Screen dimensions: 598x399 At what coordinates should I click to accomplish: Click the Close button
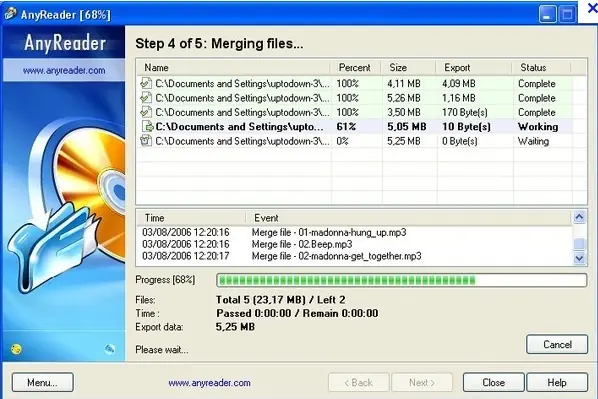coord(494,382)
